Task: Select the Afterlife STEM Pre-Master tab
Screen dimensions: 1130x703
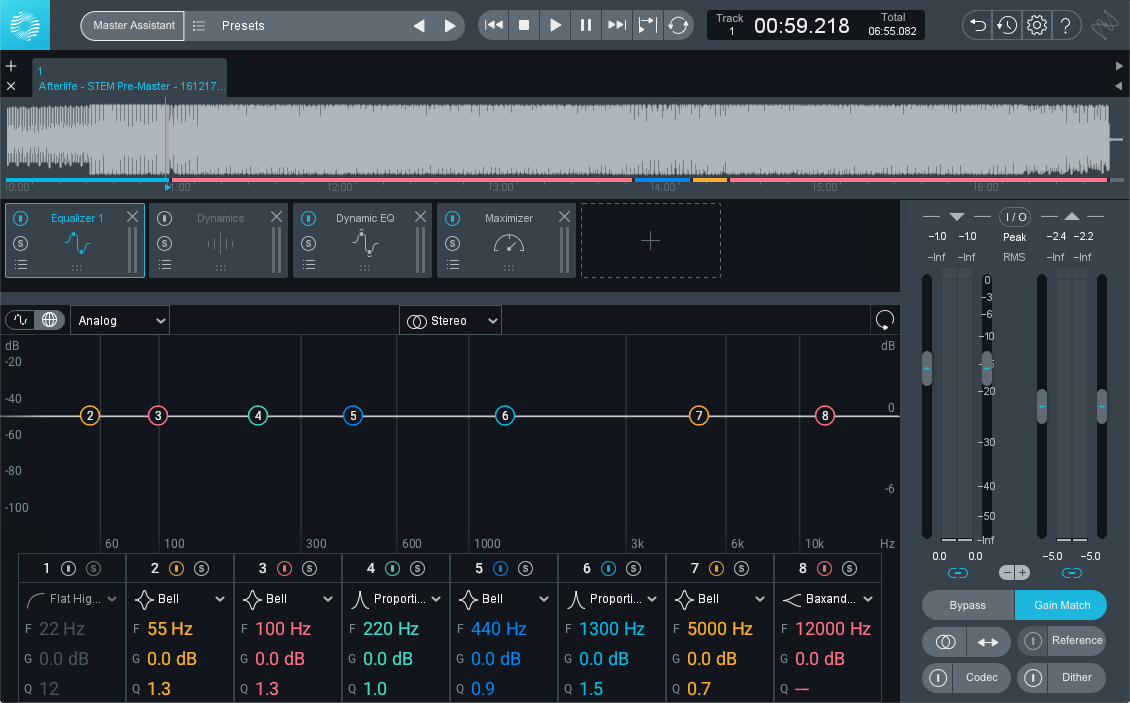Action: (130, 78)
